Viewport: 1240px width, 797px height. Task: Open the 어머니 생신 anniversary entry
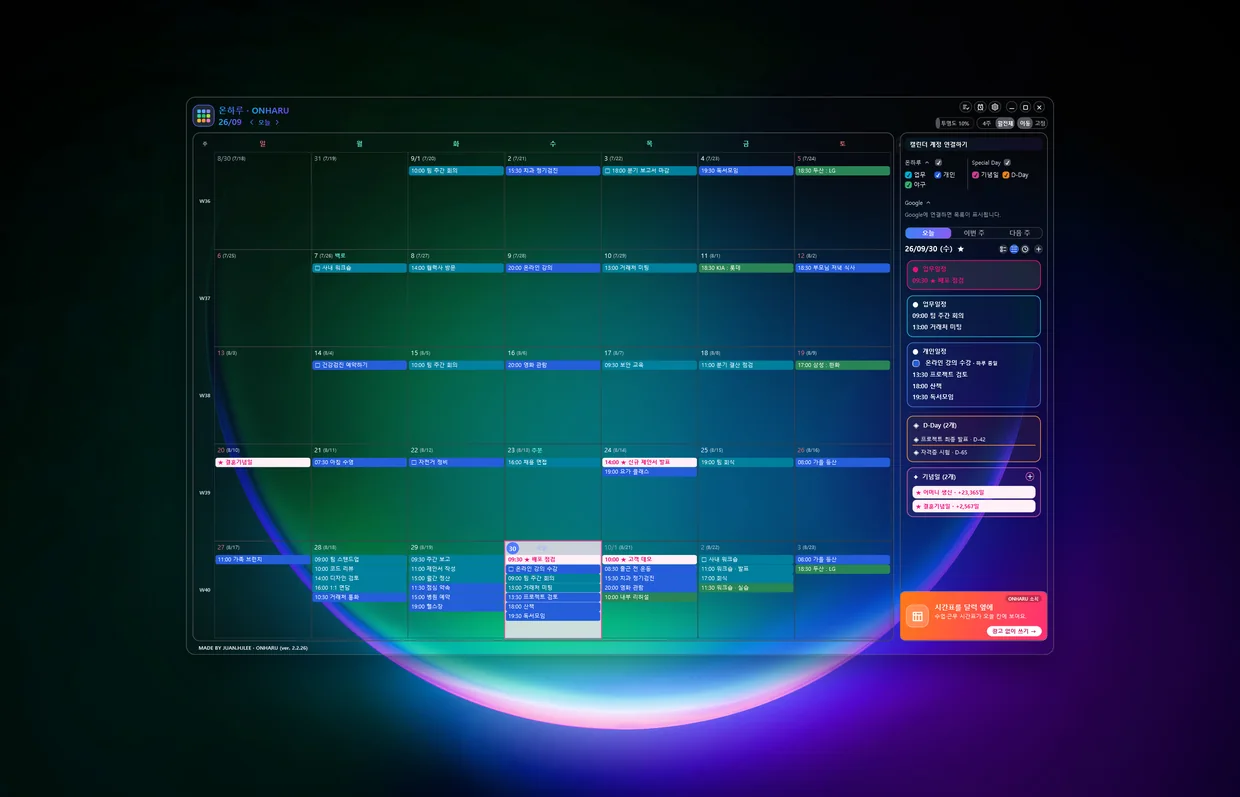click(x=974, y=492)
